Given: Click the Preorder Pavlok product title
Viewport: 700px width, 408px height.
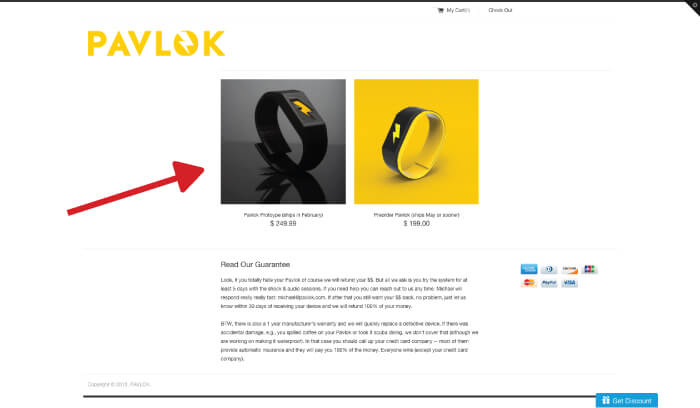Looking at the screenshot, I should tap(416, 215).
